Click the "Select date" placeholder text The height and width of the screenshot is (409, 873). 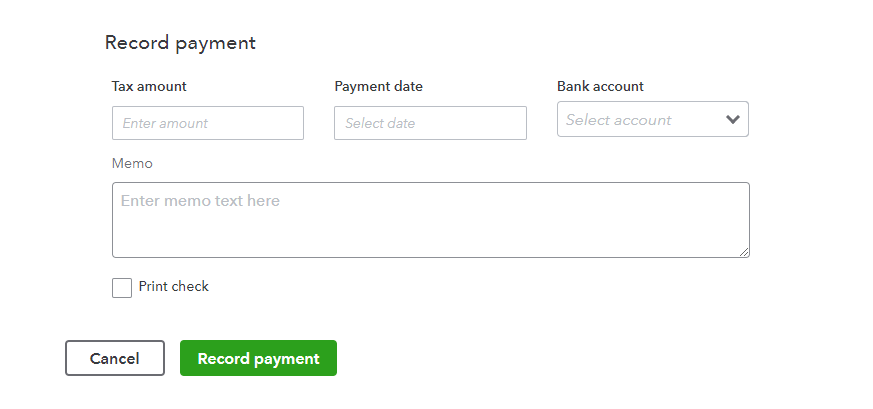[x=380, y=123]
